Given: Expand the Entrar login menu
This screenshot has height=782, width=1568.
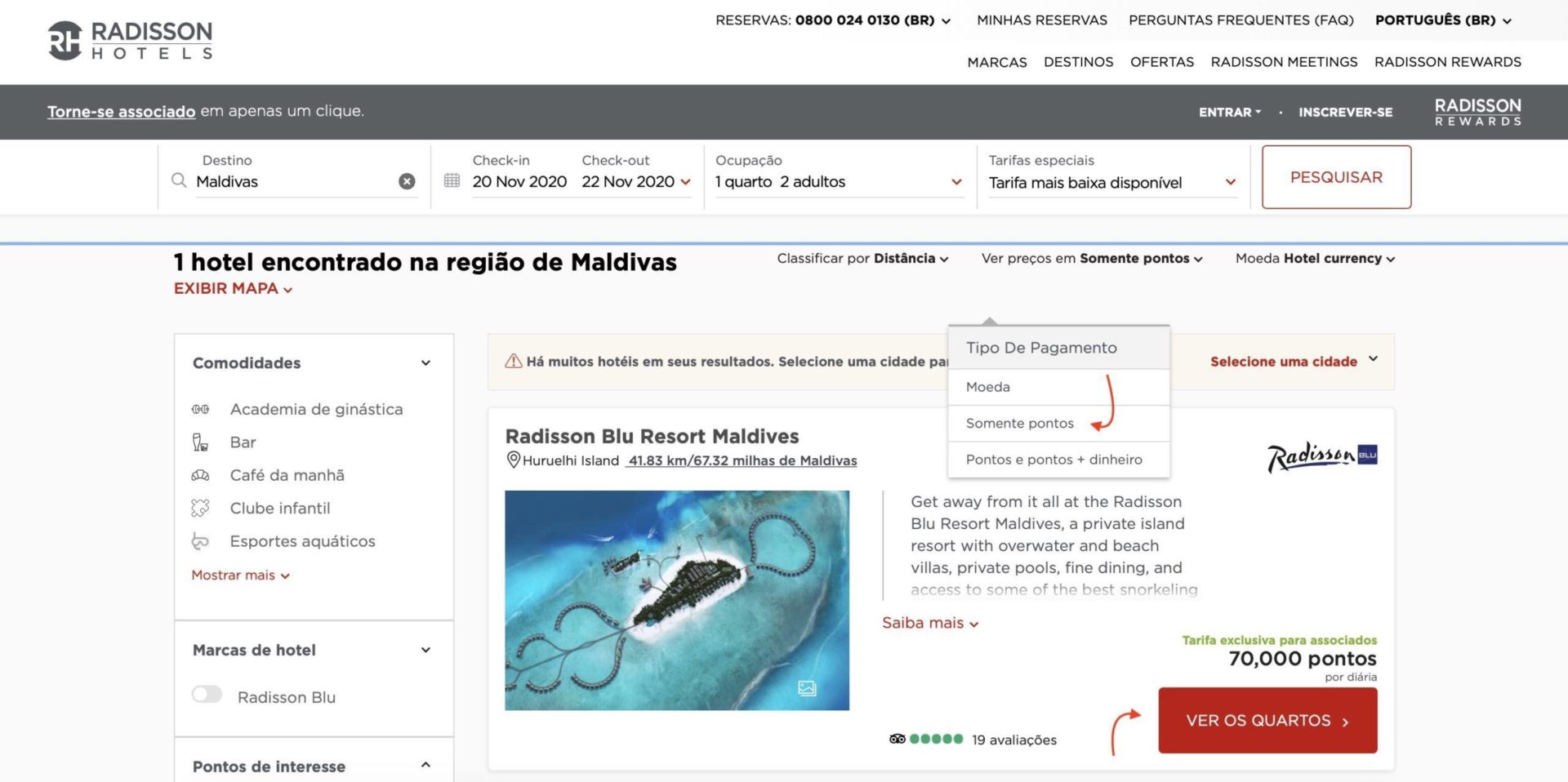Looking at the screenshot, I should click(x=1230, y=112).
